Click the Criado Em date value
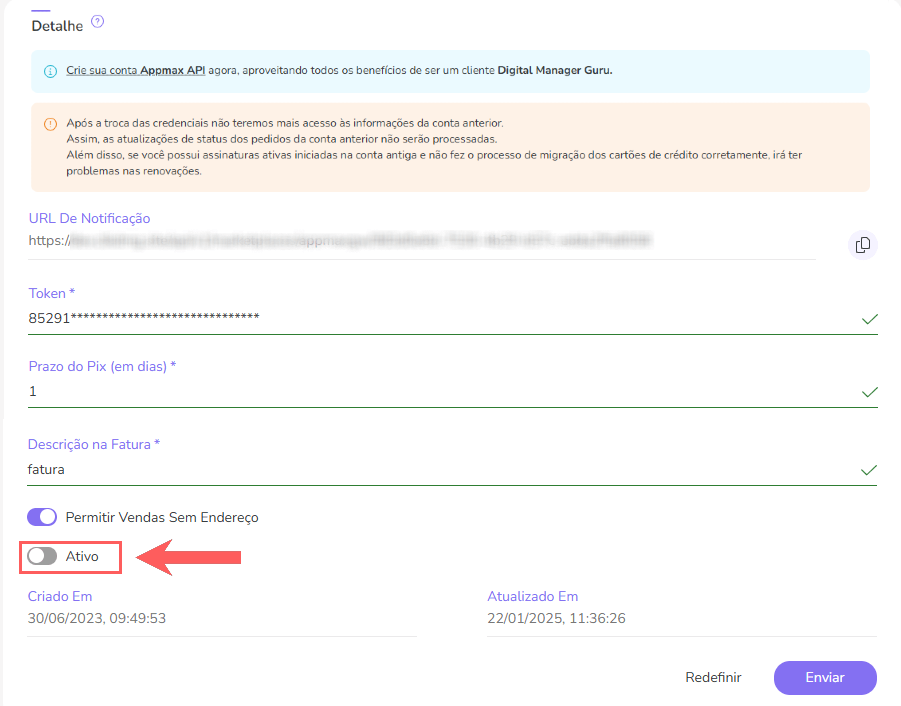 [x=95, y=618]
